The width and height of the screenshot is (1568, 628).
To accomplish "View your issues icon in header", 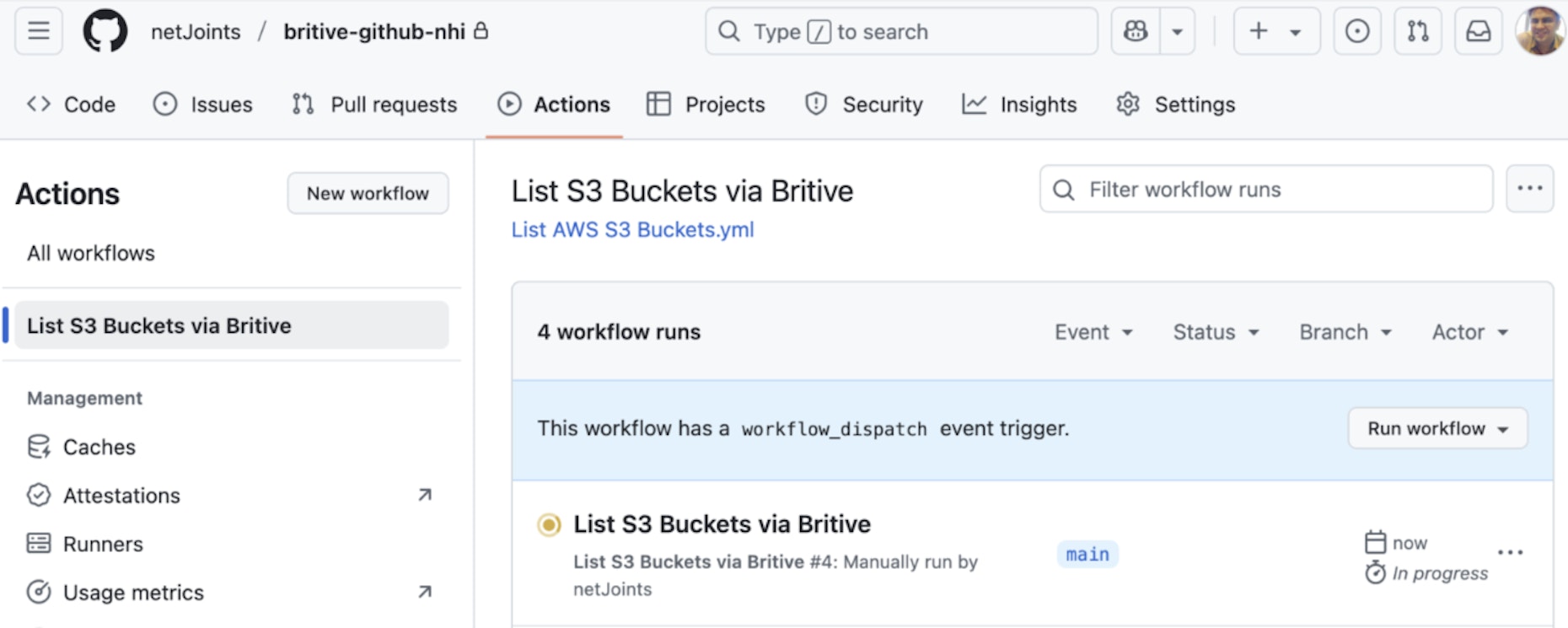I will [x=1357, y=31].
